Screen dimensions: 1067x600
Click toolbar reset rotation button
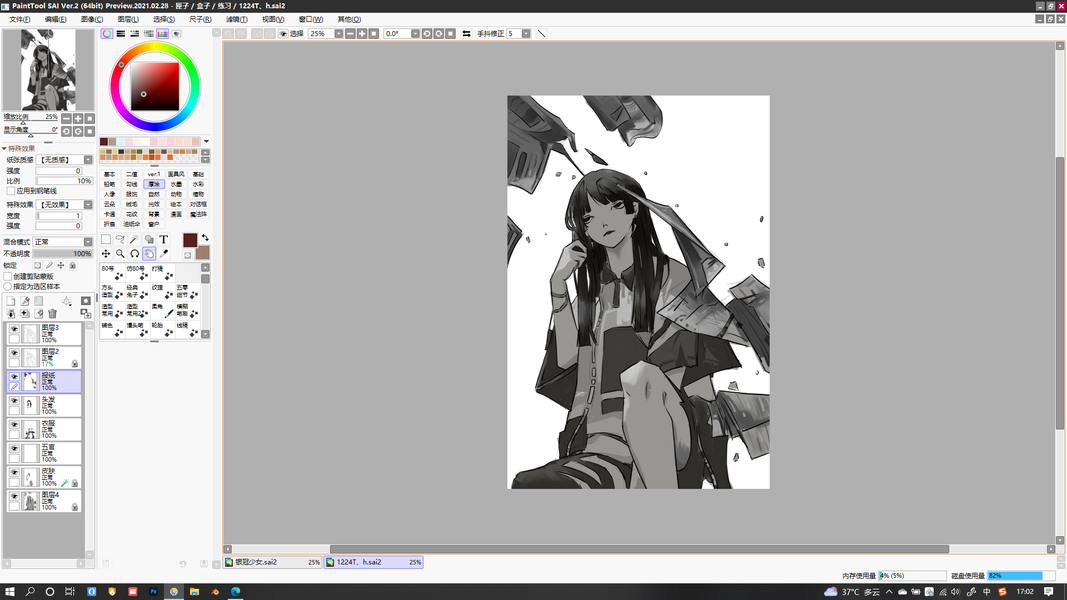[450, 33]
